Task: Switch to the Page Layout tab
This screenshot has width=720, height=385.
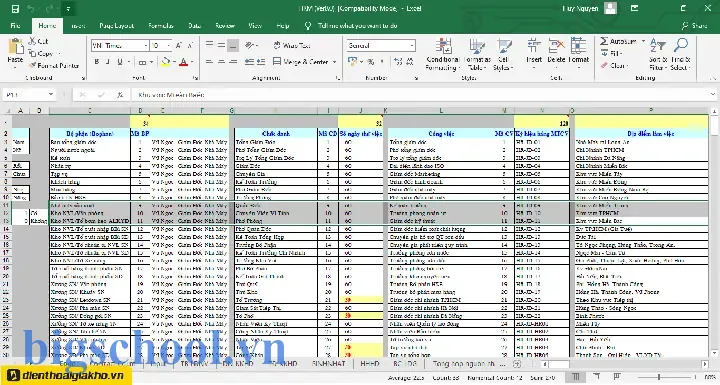Action: (117, 26)
